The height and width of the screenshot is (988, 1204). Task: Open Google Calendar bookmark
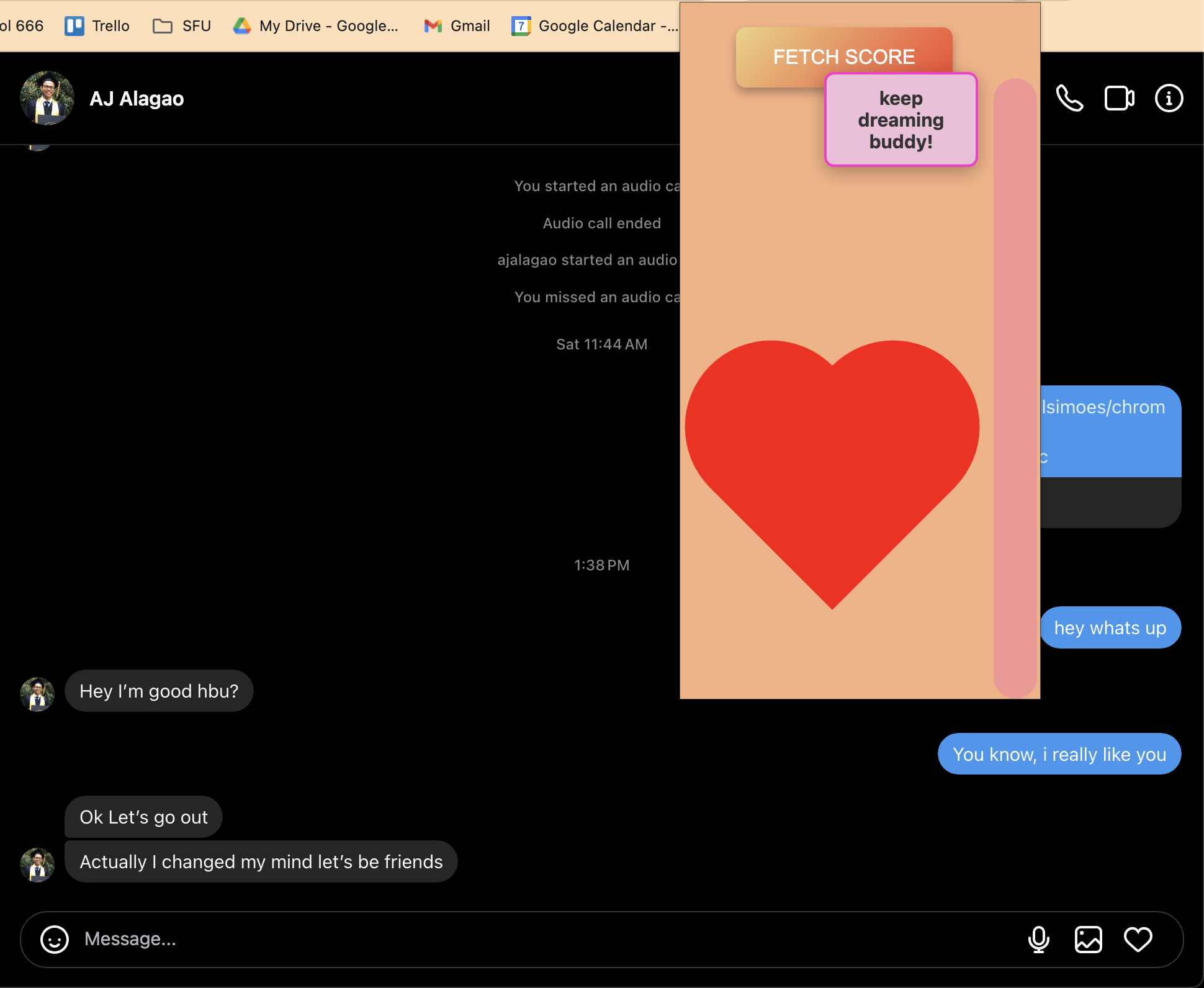click(x=595, y=26)
